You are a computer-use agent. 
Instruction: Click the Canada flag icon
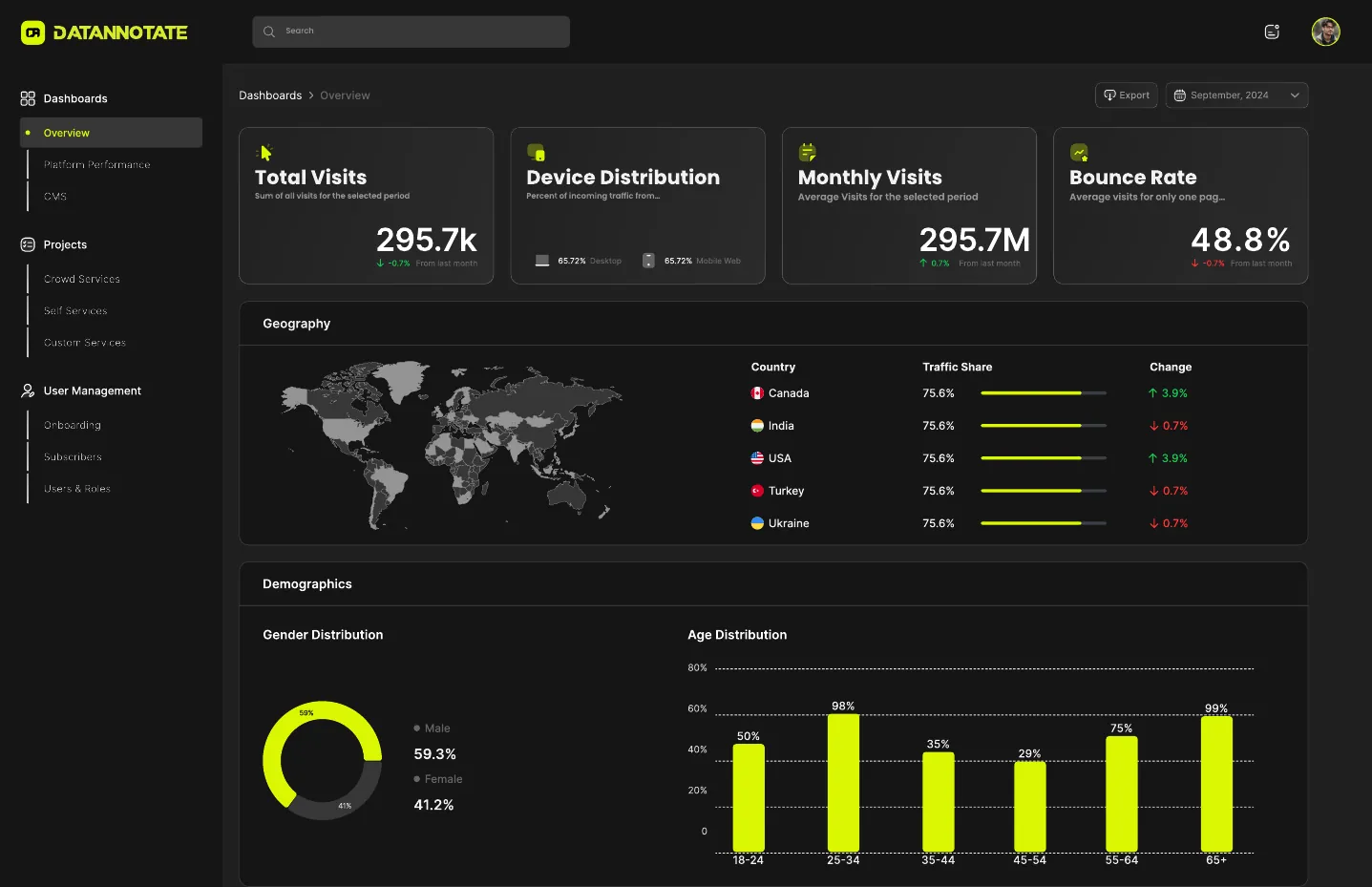point(757,393)
